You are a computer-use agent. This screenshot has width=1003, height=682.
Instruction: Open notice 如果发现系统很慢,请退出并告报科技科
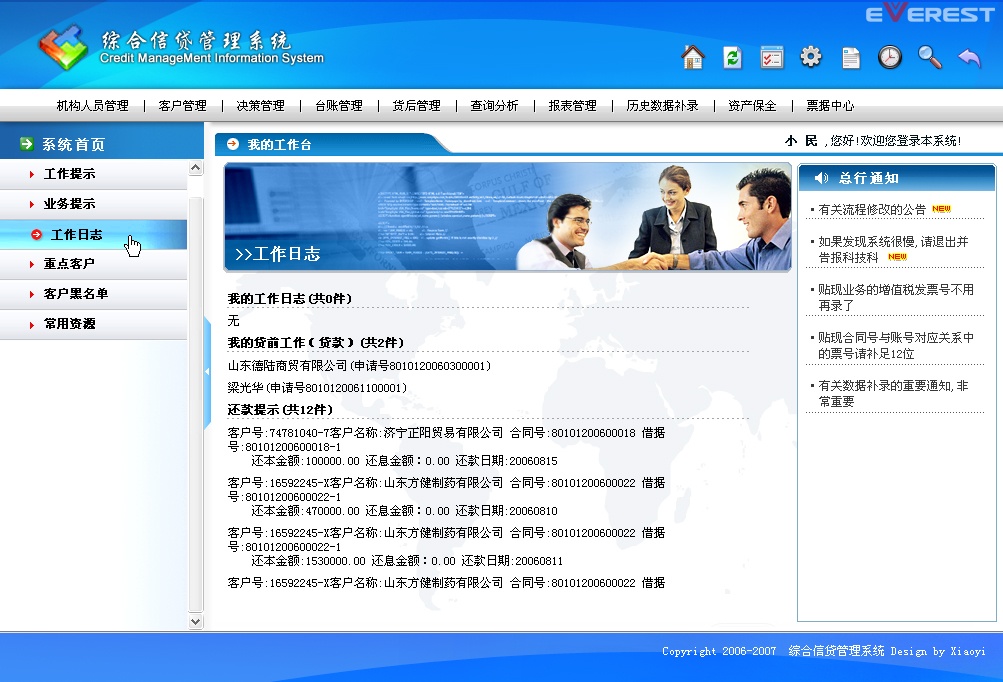pos(894,250)
